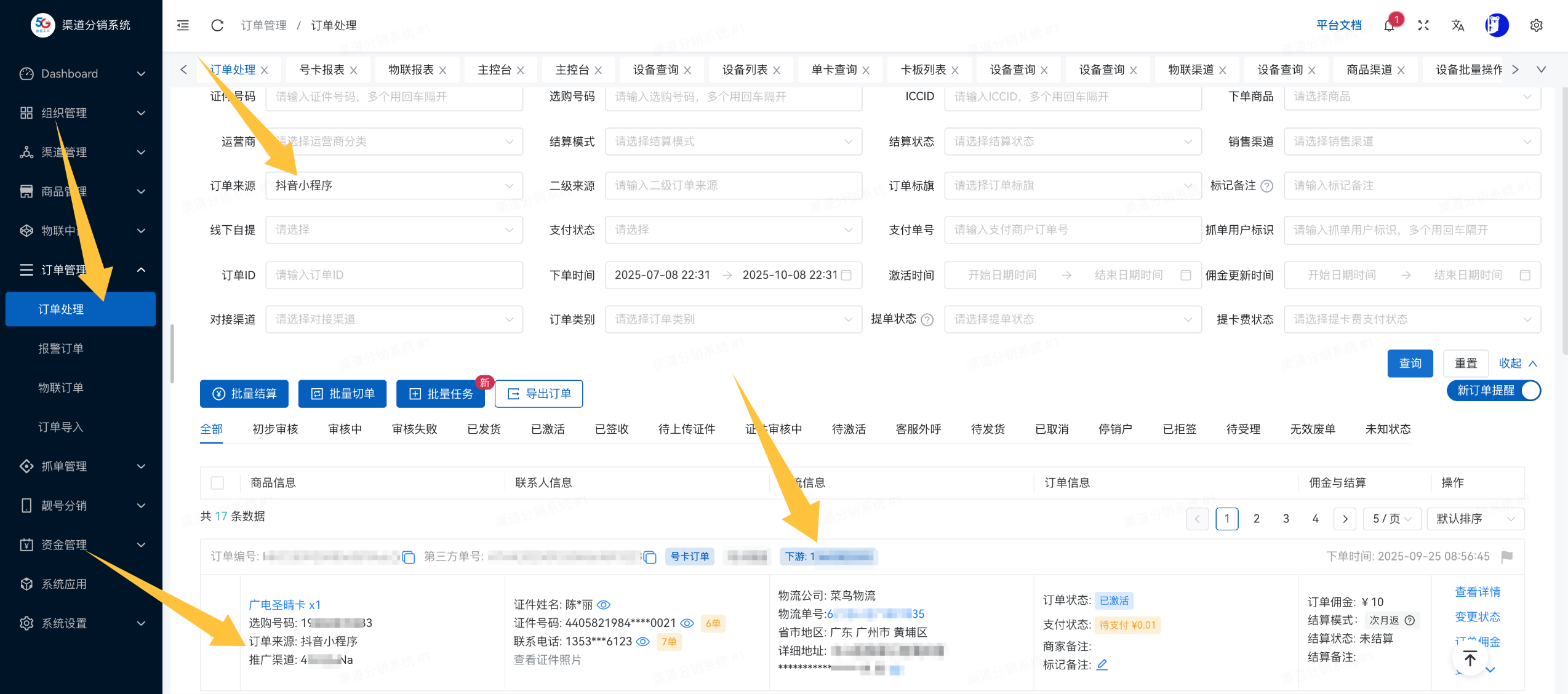Click the 查询 search button
This screenshot has height=694, width=1568.
1410,363
